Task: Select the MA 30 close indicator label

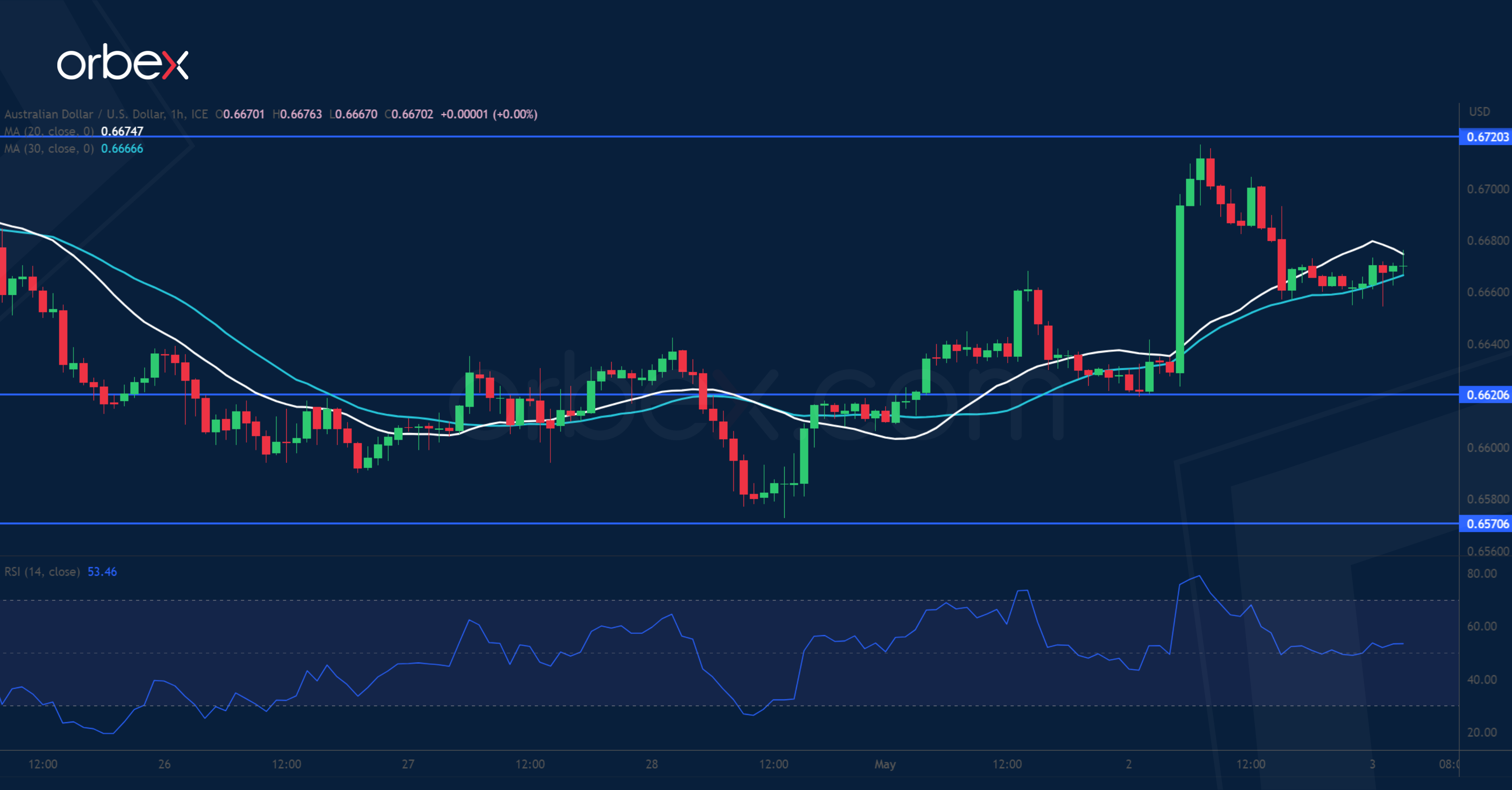Action: [x=49, y=148]
